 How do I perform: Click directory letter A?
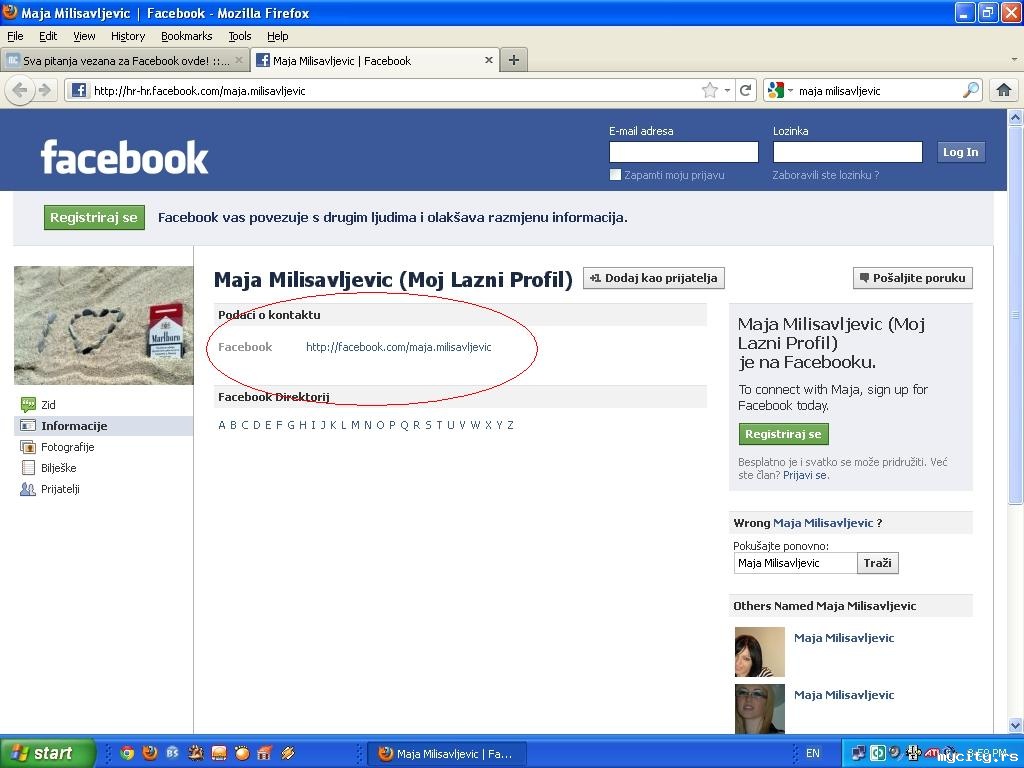pos(222,425)
